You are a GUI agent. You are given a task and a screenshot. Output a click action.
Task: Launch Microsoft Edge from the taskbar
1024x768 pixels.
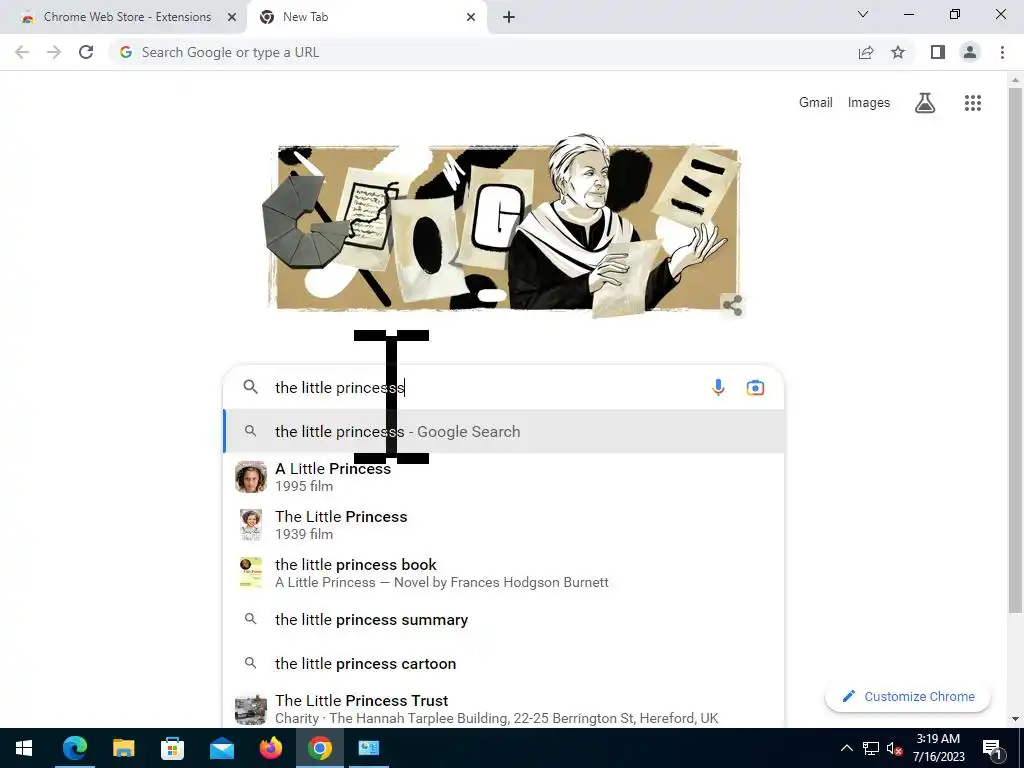[74, 748]
